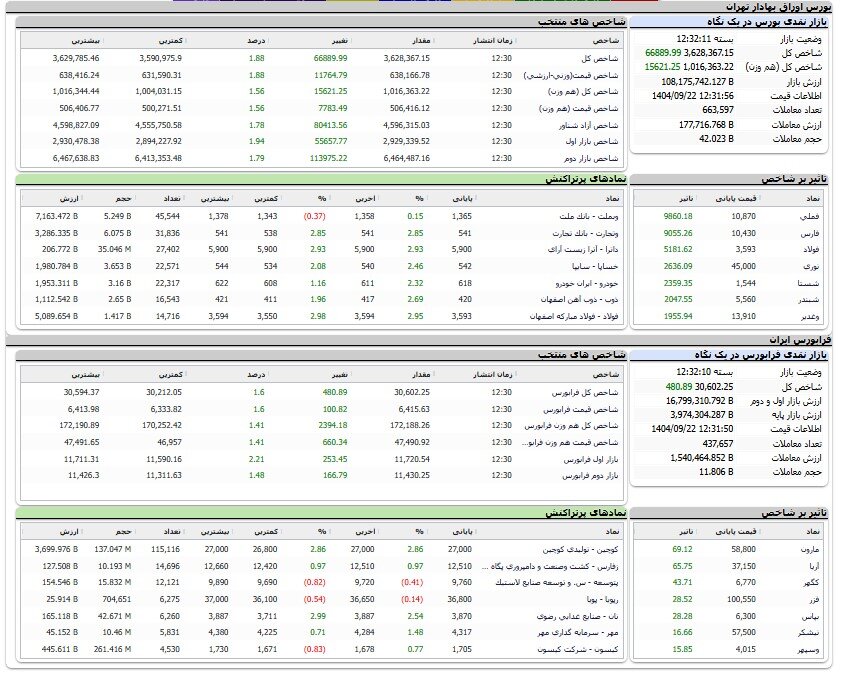844x677 pixels.
Task: Click the وسپهر symbol link
Action: pos(808,648)
